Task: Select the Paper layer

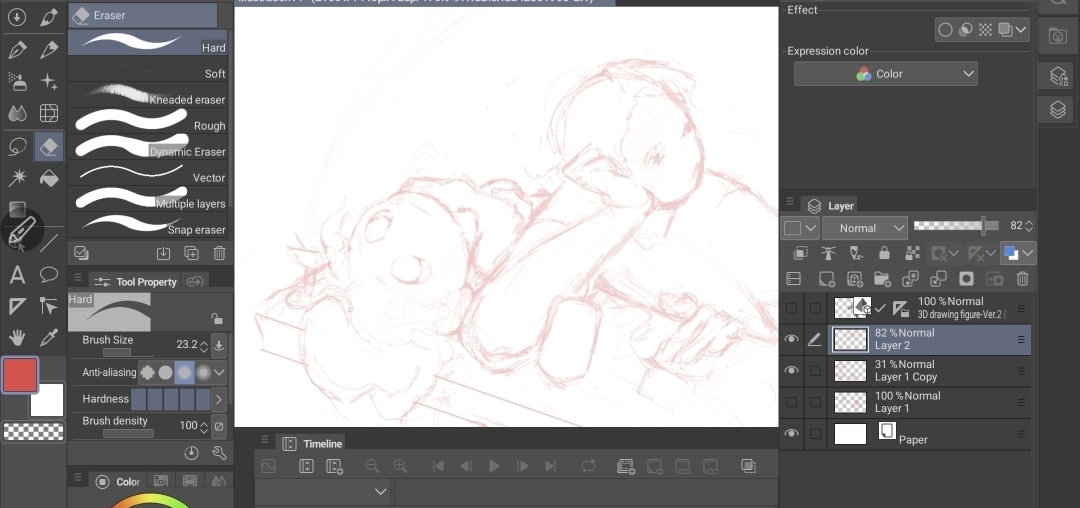Action: coord(930,434)
